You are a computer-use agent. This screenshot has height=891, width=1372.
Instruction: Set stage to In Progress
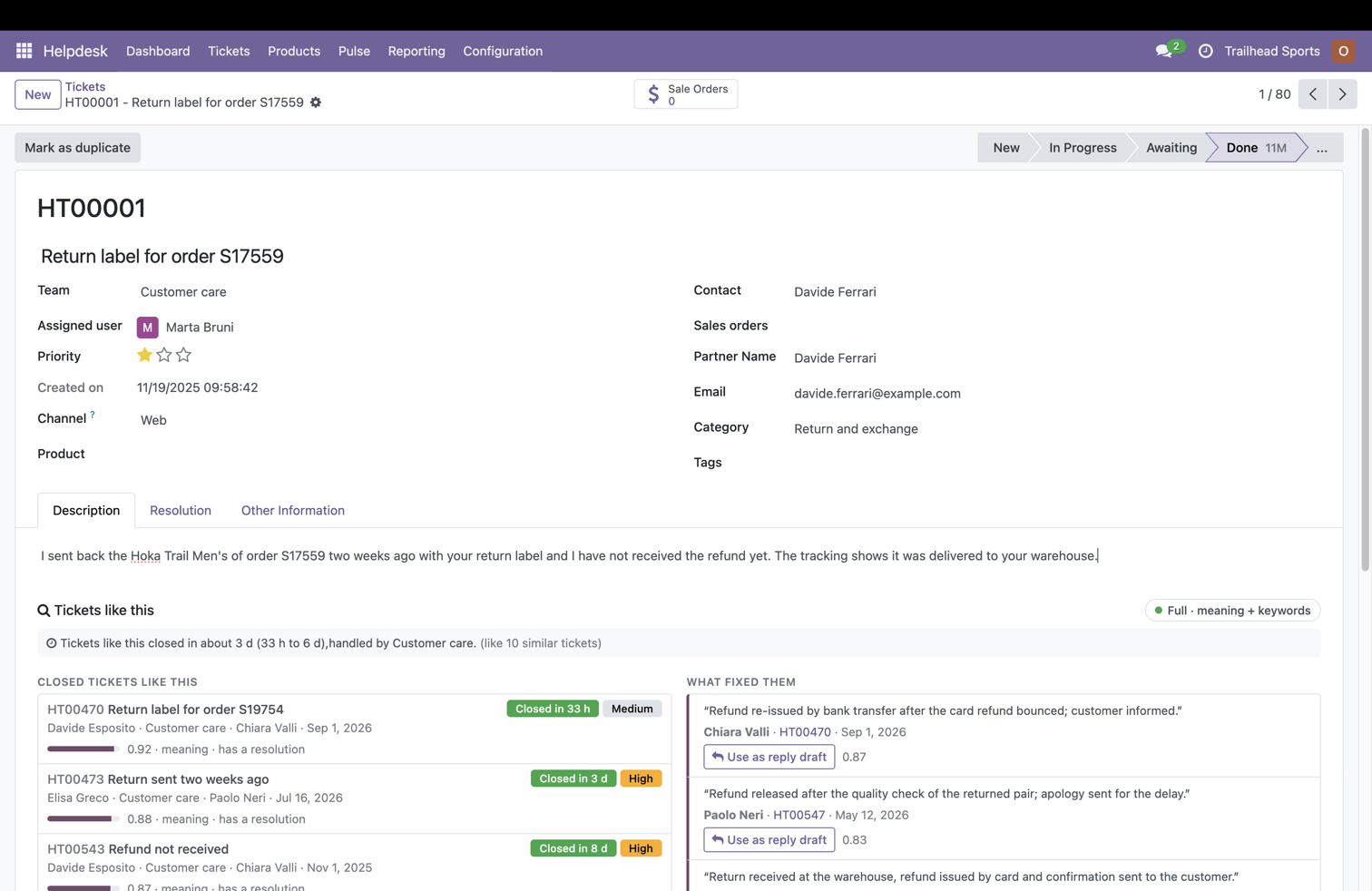pyautogui.click(x=1083, y=148)
